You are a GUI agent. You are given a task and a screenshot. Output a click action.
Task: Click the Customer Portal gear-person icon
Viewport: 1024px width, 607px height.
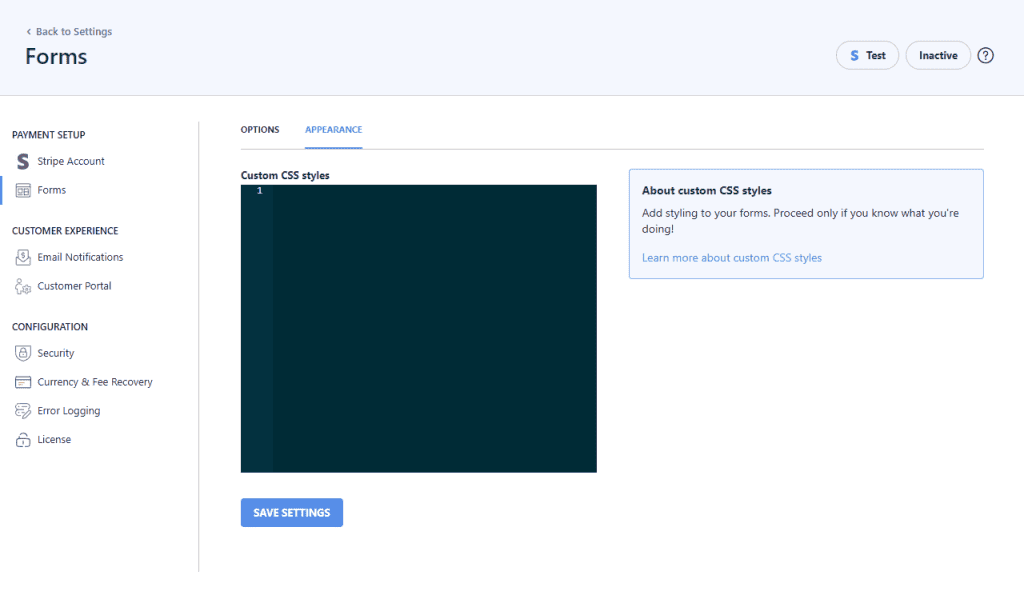[x=22, y=286]
